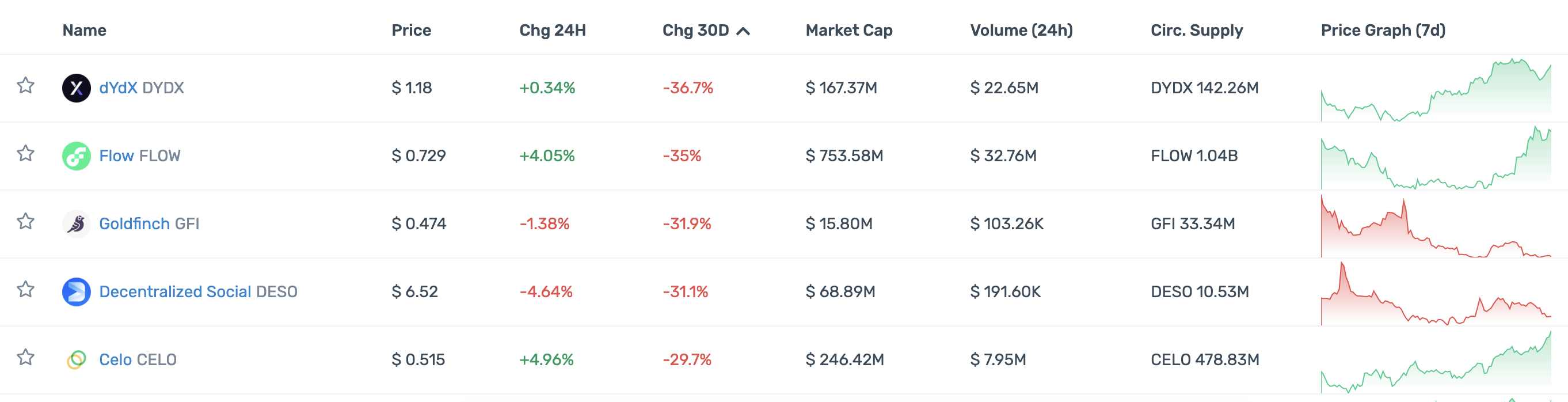Add Goldfinch to favorites with star
1568x402 pixels.
tap(25, 221)
